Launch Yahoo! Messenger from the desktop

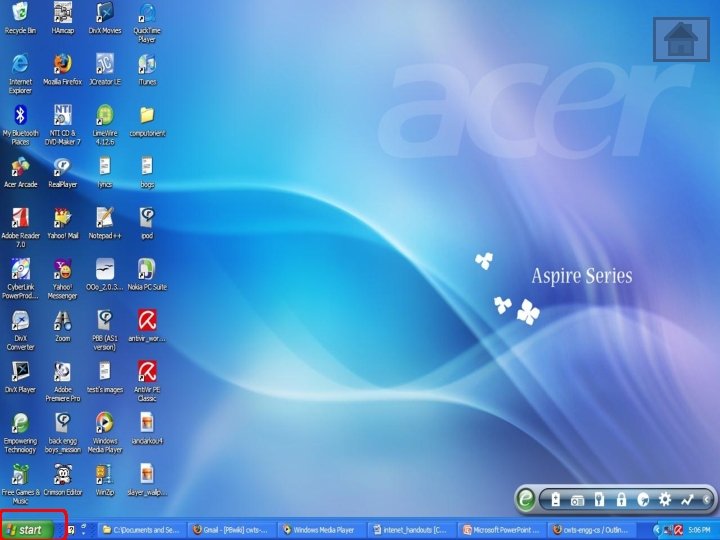63,269
